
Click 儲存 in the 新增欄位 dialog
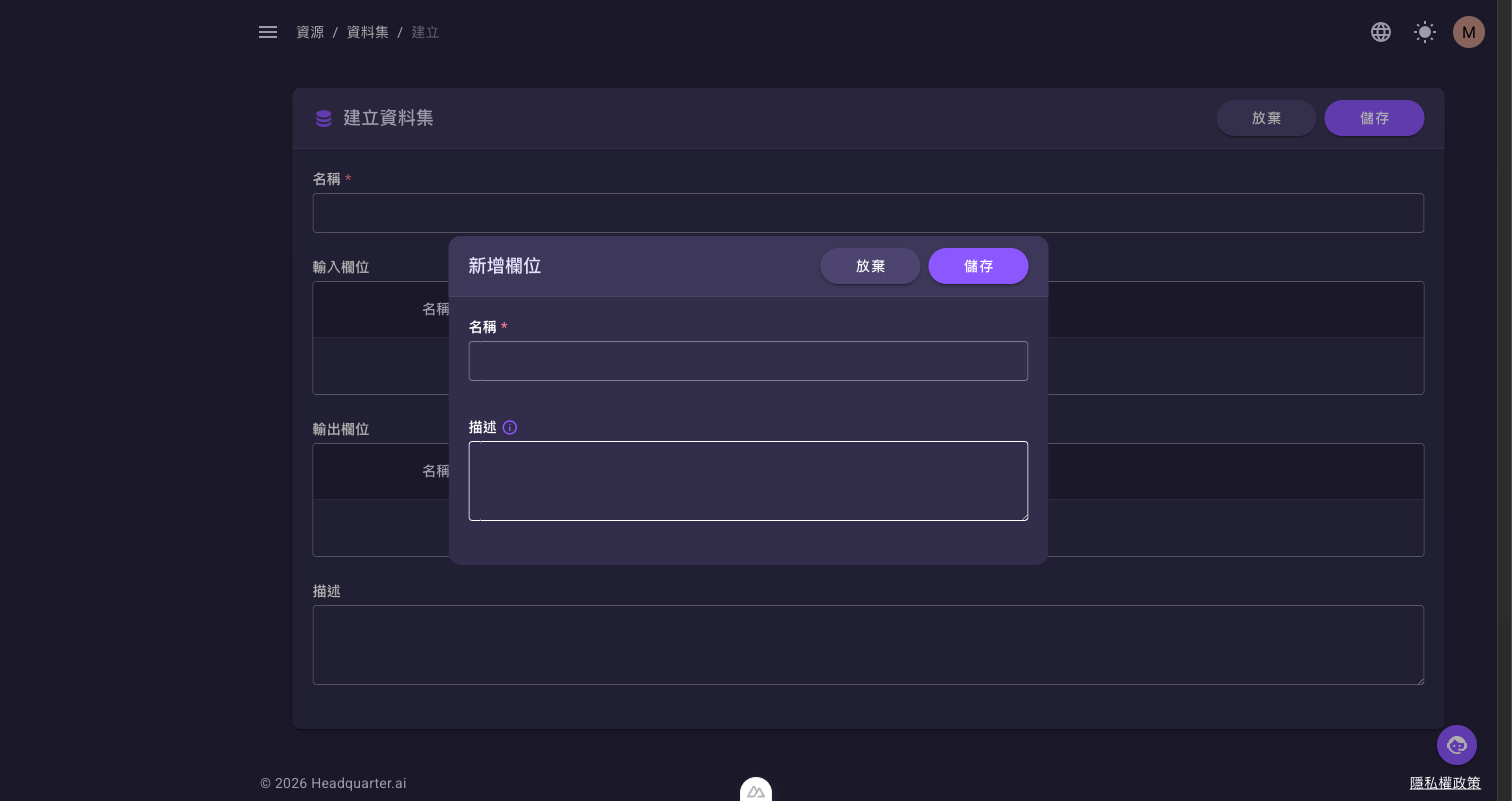pyautogui.click(x=979, y=266)
